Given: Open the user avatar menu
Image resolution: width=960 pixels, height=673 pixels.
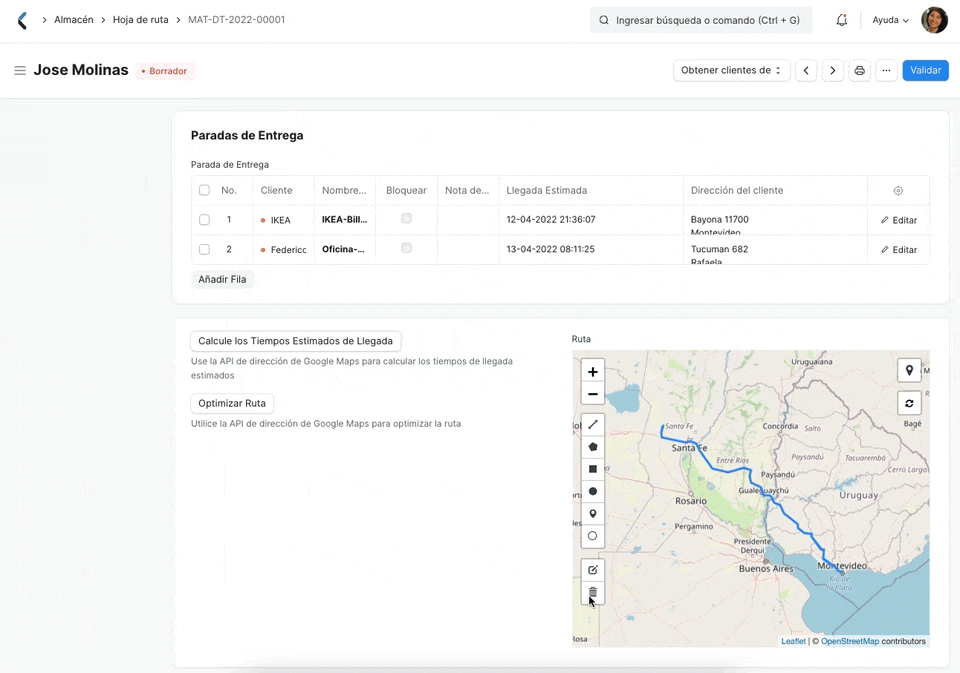Looking at the screenshot, I should click(934, 20).
